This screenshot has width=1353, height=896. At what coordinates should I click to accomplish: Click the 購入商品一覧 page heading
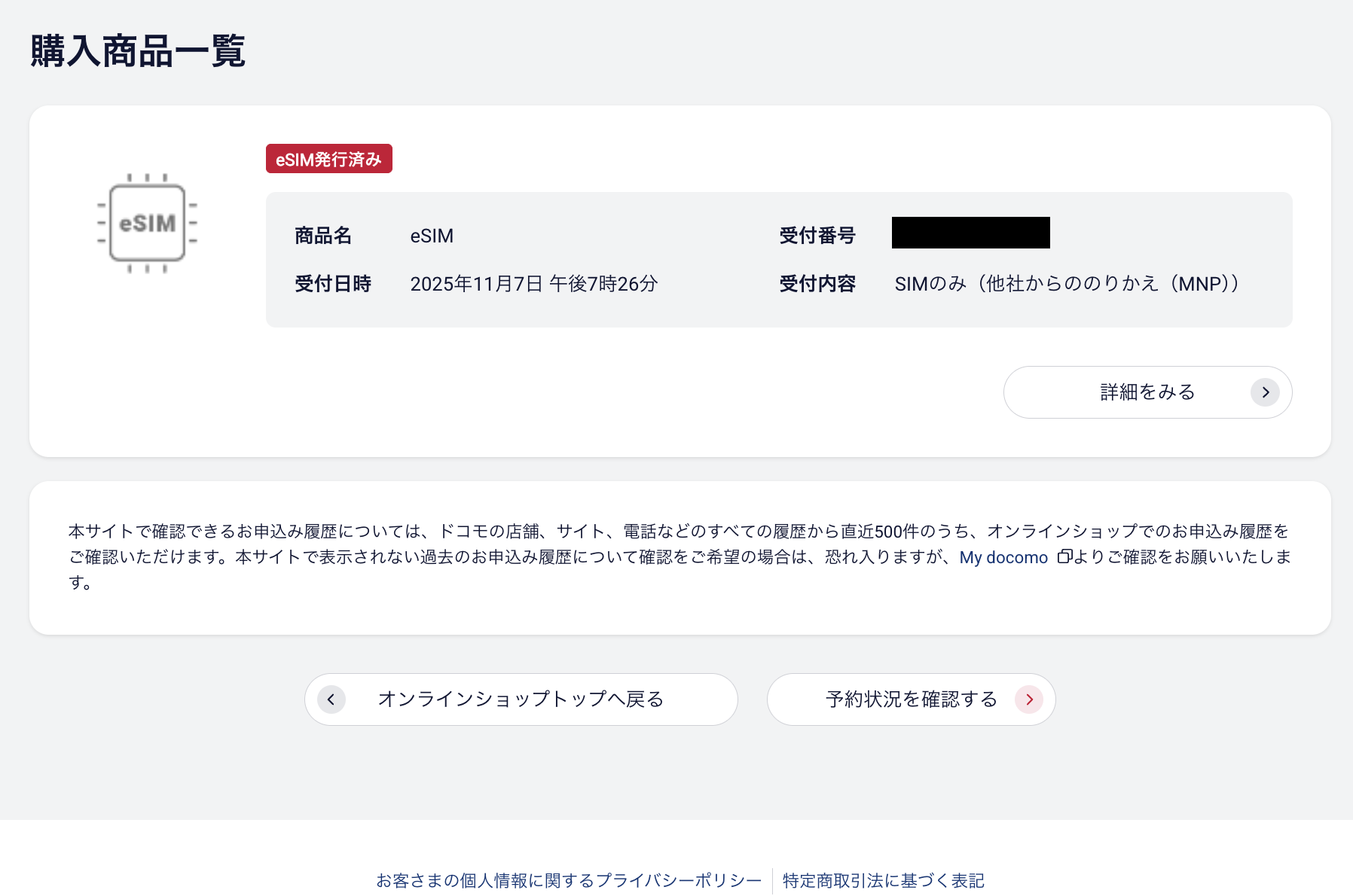(x=138, y=51)
